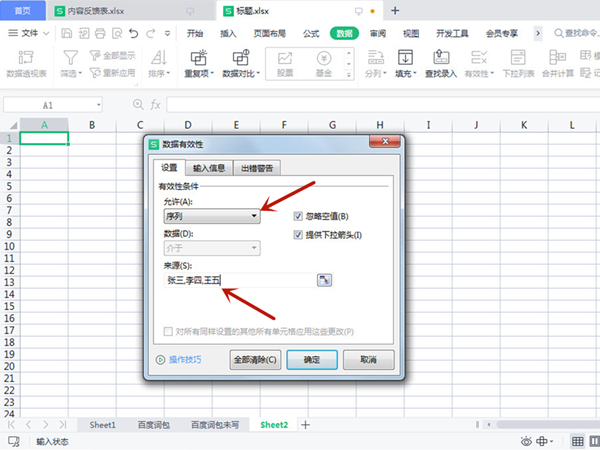600x450 pixels.
Task: Click the eye protection mode icon
Action: 527,441
